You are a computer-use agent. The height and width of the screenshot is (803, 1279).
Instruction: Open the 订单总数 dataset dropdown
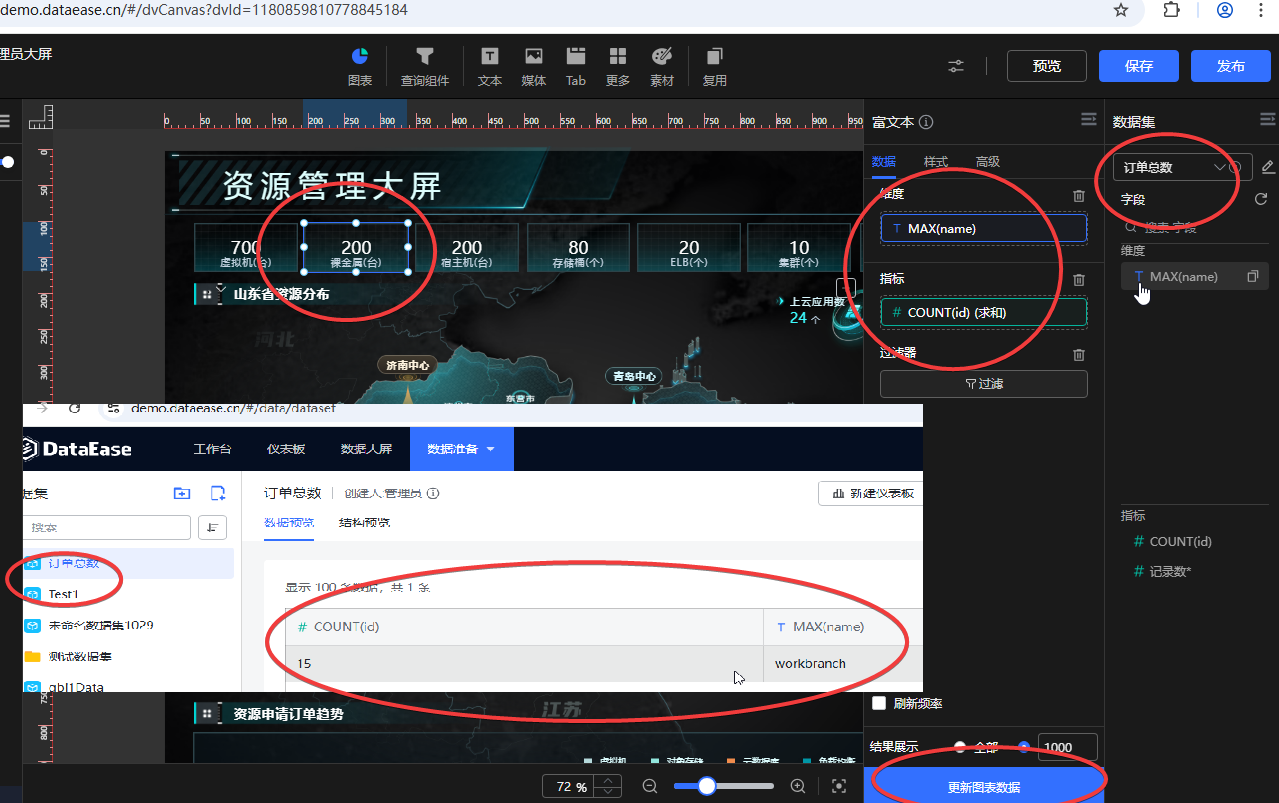pyautogui.click(x=1172, y=167)
